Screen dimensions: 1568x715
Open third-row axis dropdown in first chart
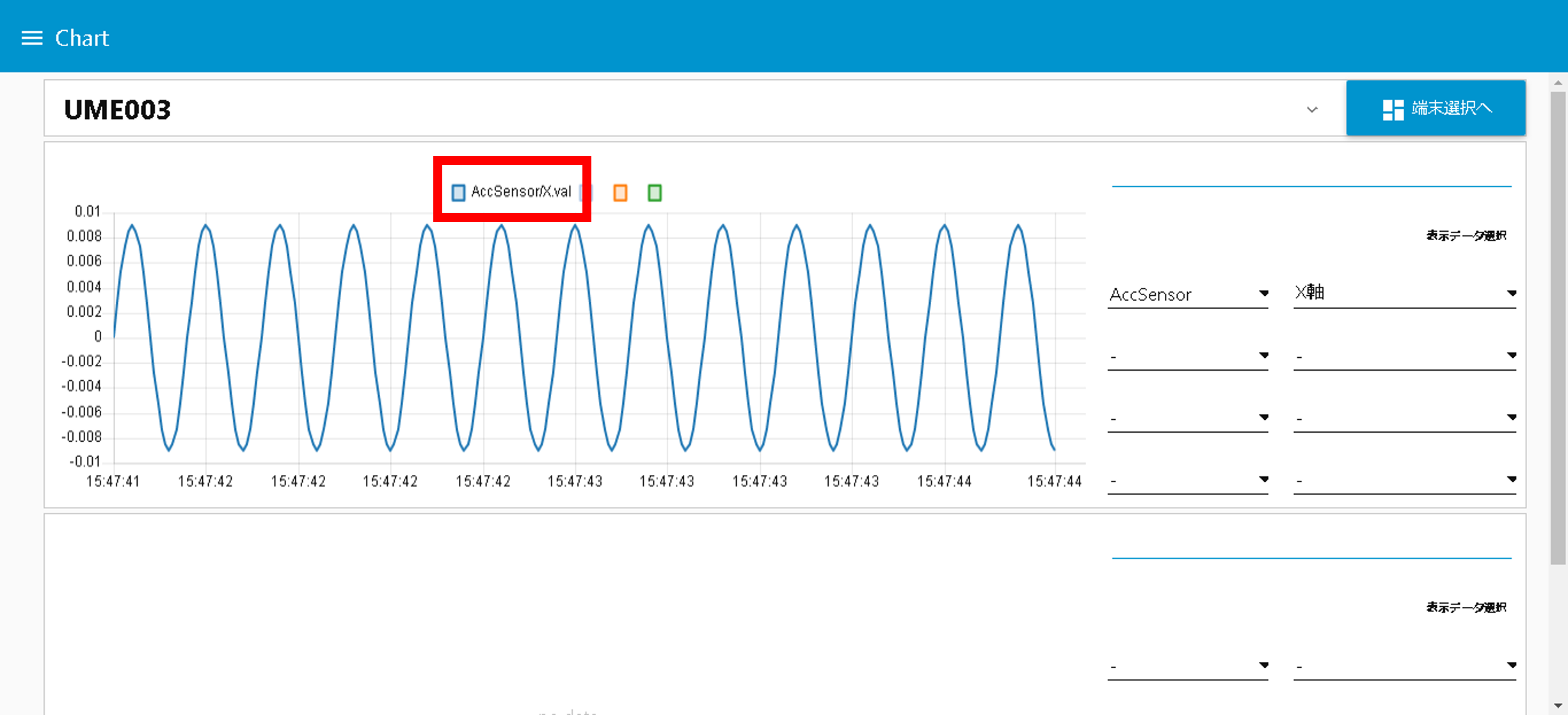click(1405, 418)
